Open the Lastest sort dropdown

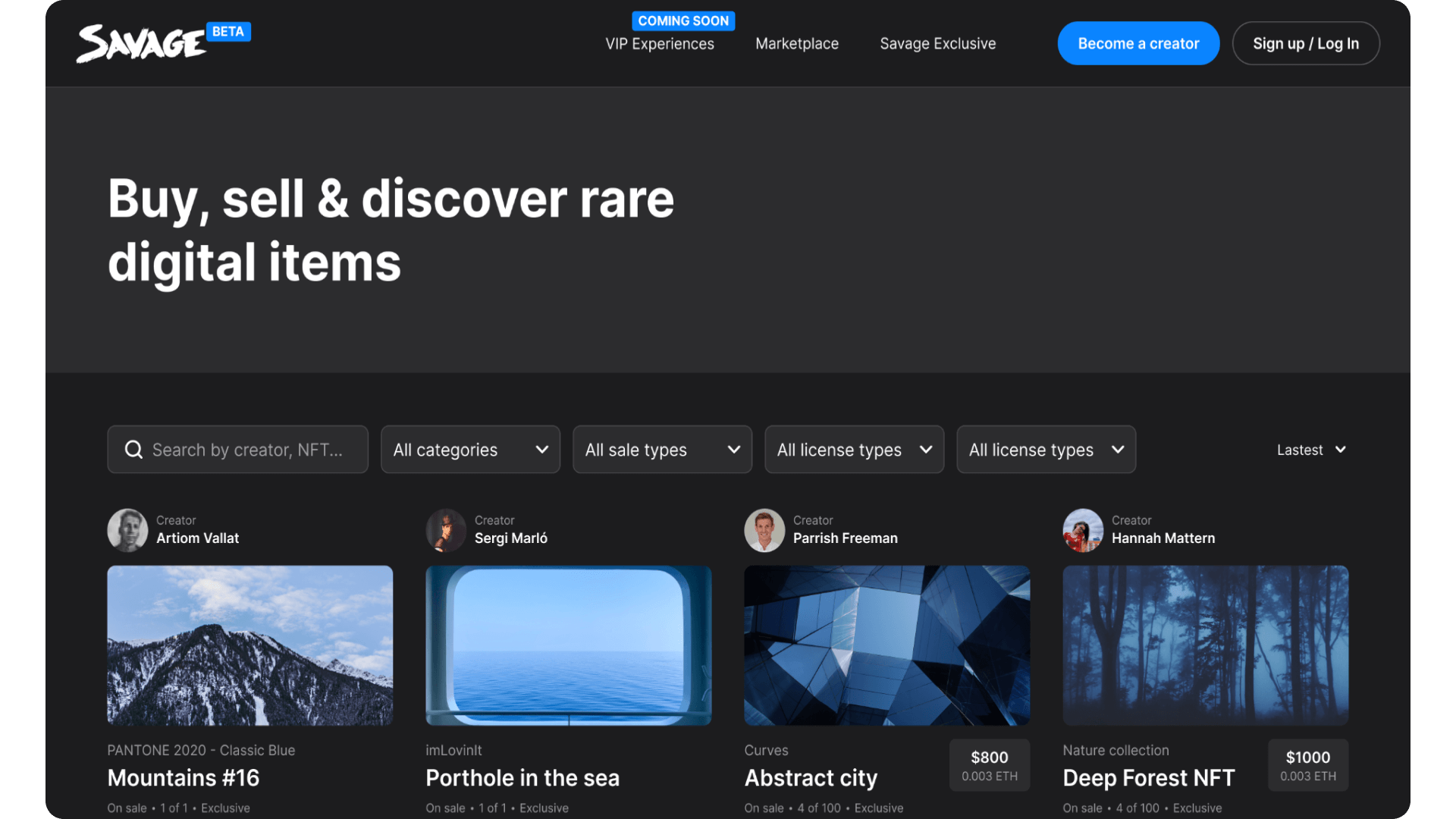coord(1311,450)
